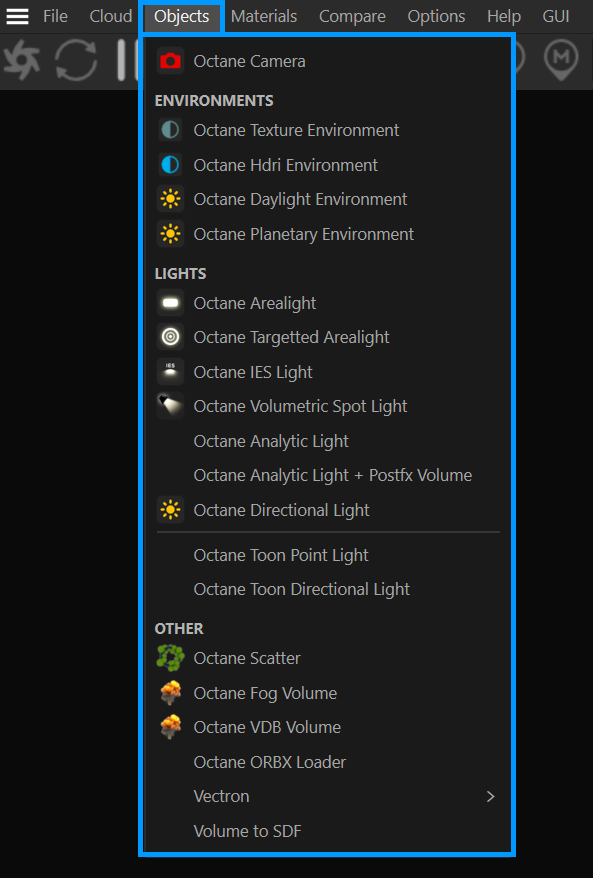593x878 pixels.
Task: Open the hamburger menu icon
Action: [x=17, y=16]
